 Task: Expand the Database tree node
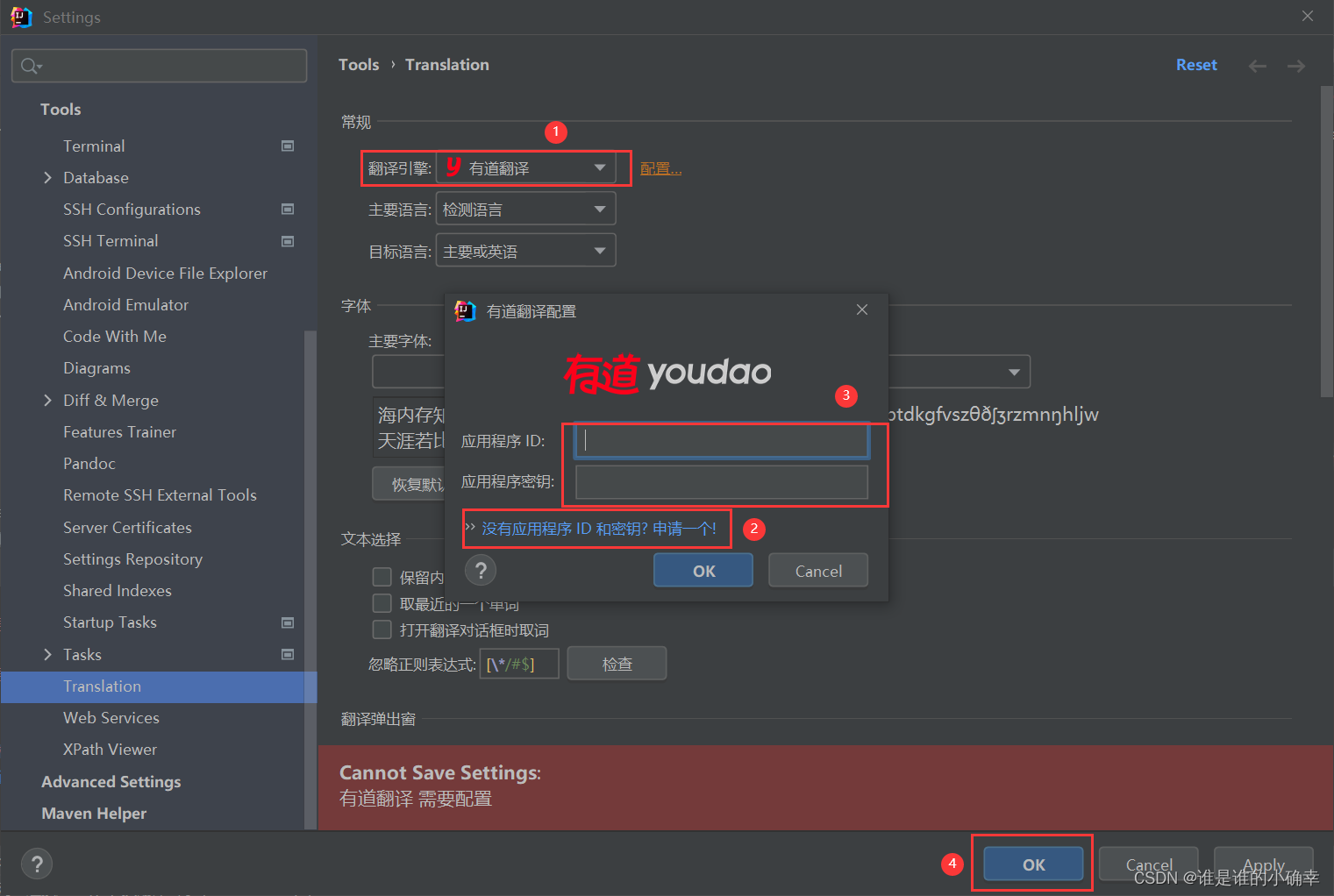click(47, 178)
